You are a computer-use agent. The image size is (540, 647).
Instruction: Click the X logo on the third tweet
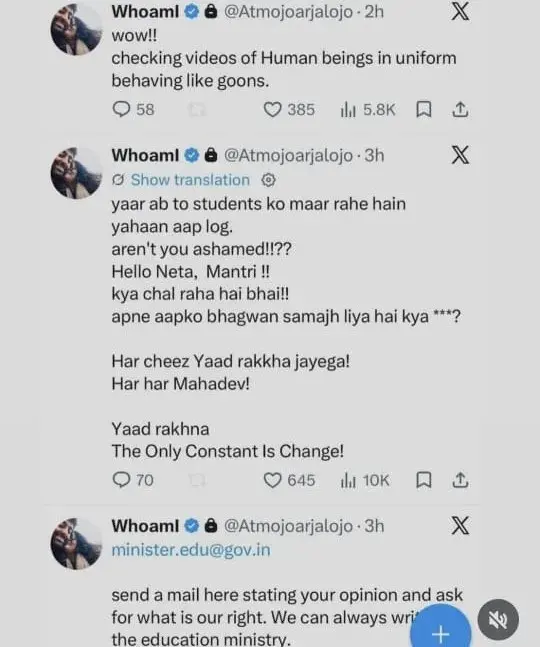coord(460,526)
